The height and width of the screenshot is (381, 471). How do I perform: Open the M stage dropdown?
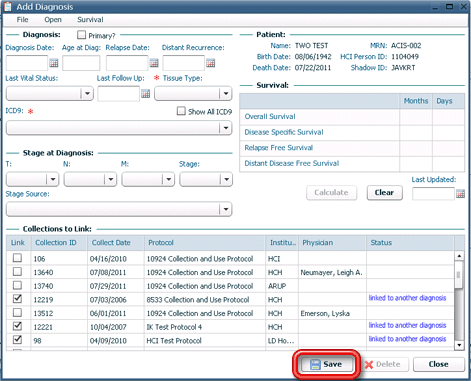[x=169, y=180]
